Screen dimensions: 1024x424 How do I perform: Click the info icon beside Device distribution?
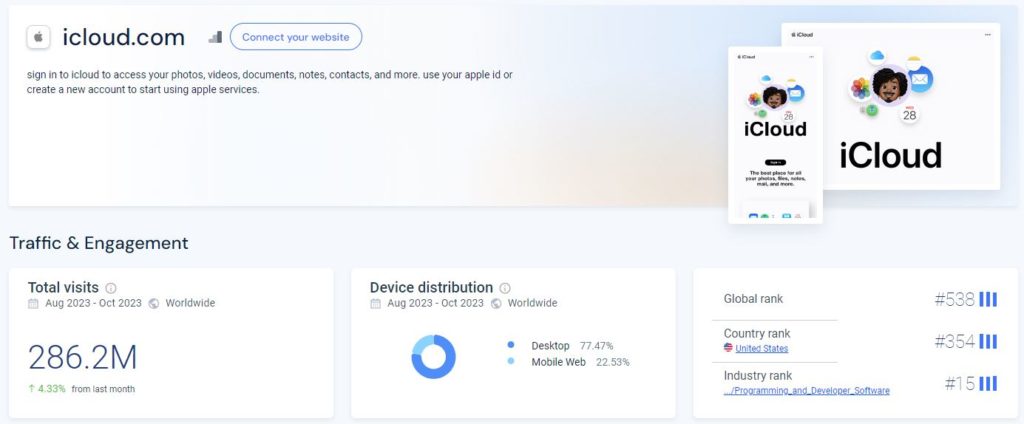505,288
